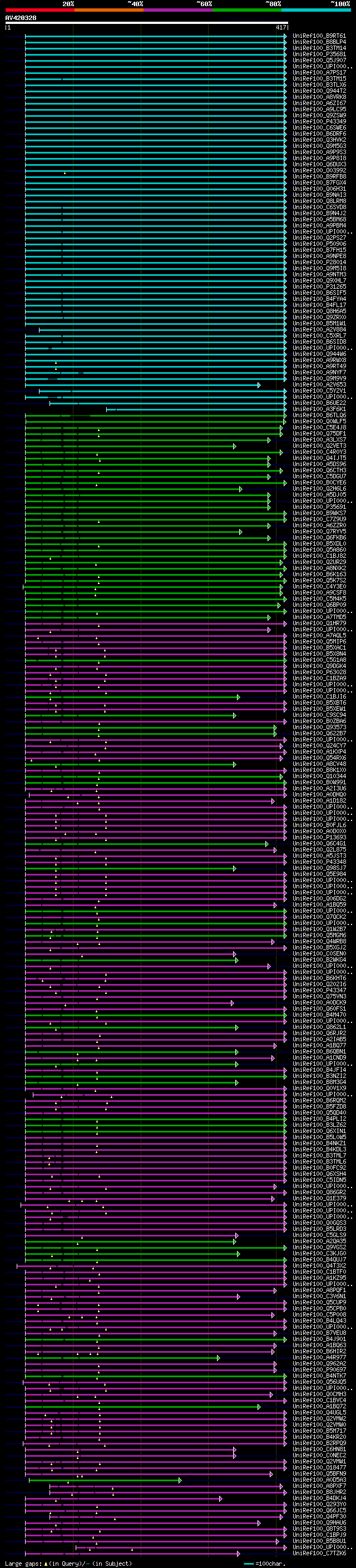The image size is (356, 1568).
Task: Click the purple ~60% identity legend segment
Action: [179, 10]
